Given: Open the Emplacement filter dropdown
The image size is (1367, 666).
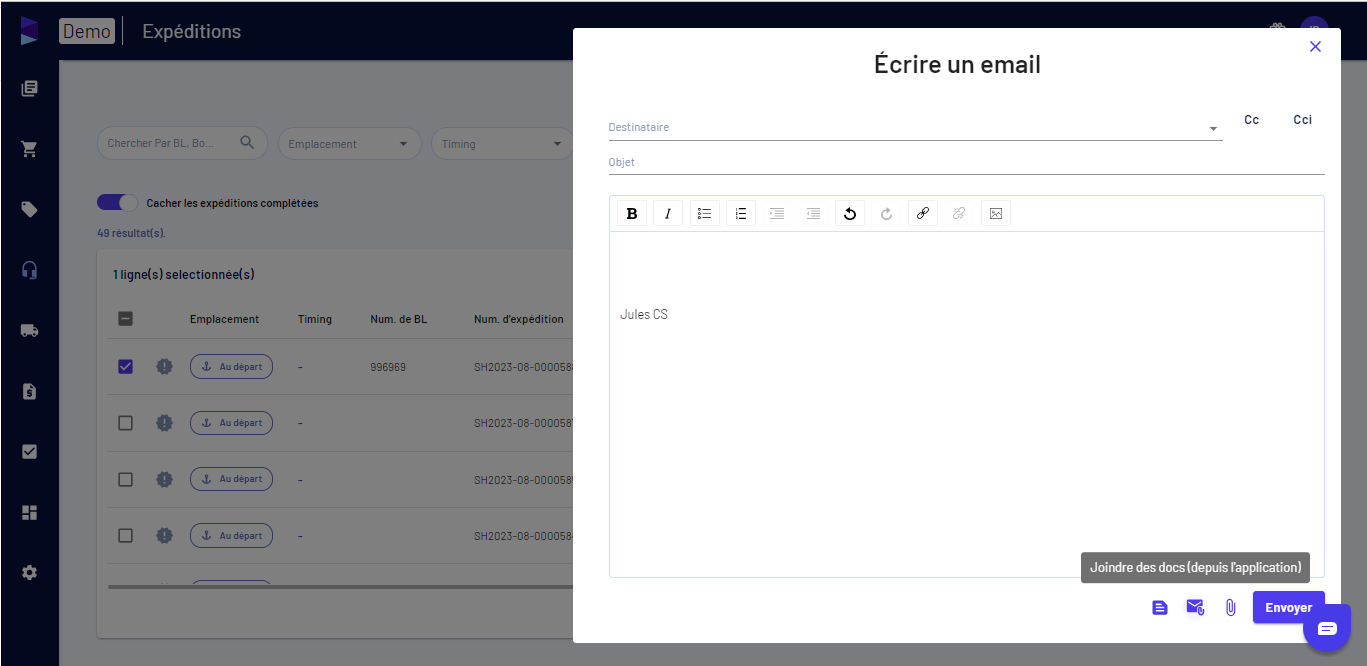Looking at the screenshot, I should (x=349, y=143).
